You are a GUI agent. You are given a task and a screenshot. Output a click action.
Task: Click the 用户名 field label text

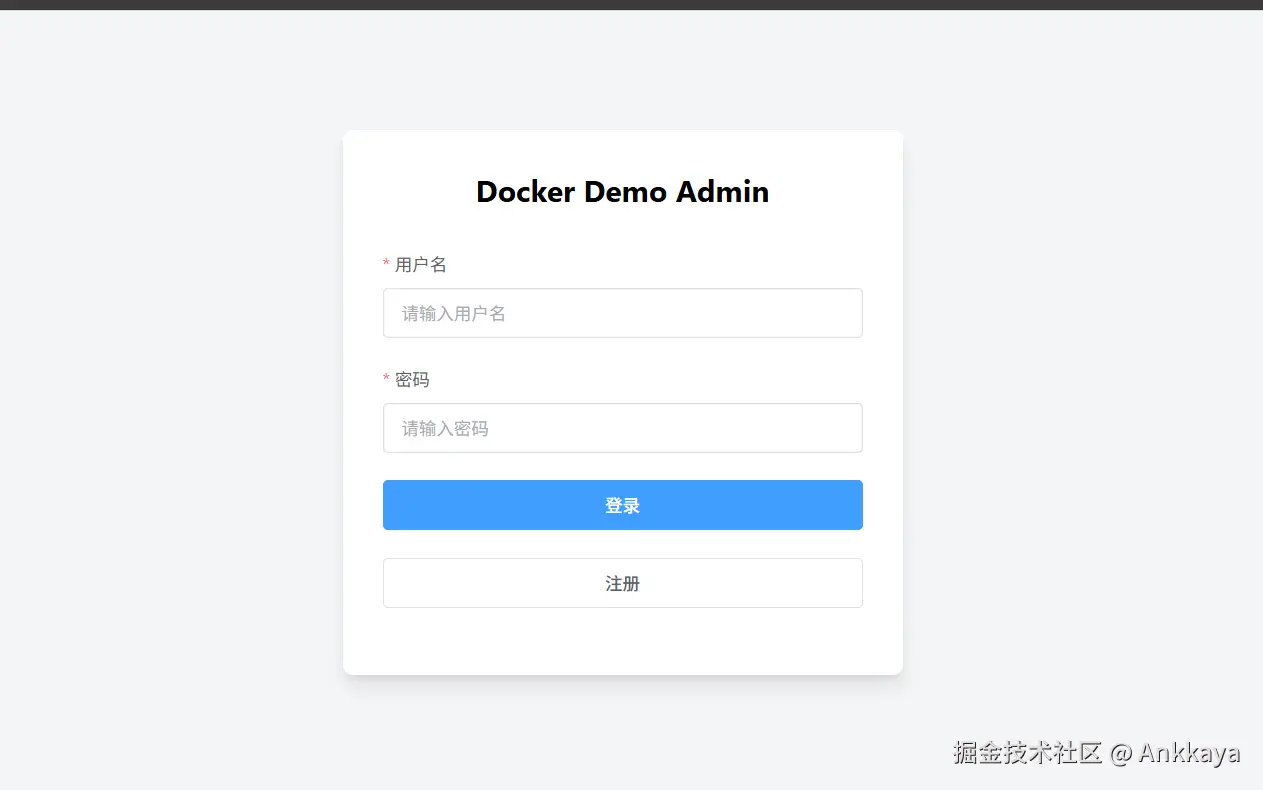coord(421,265)
